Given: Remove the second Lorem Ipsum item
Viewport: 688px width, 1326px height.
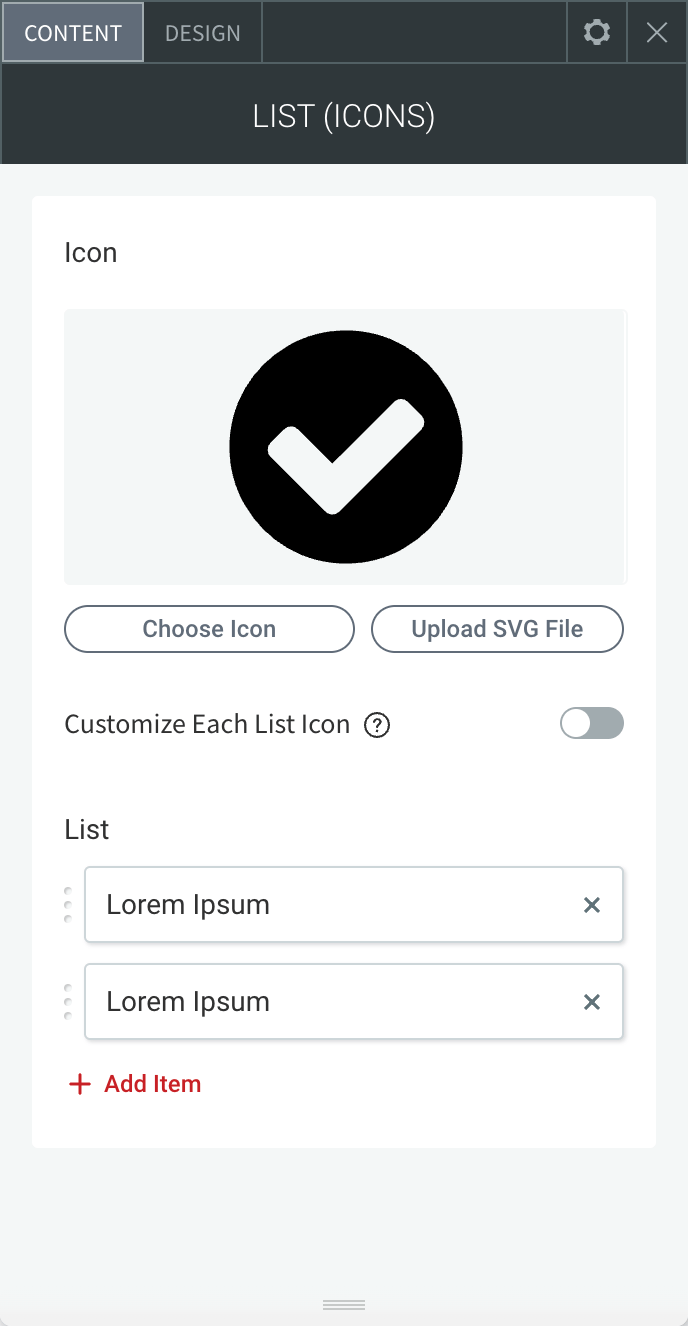Looking at the screenshot, I should pos(592,1002).
